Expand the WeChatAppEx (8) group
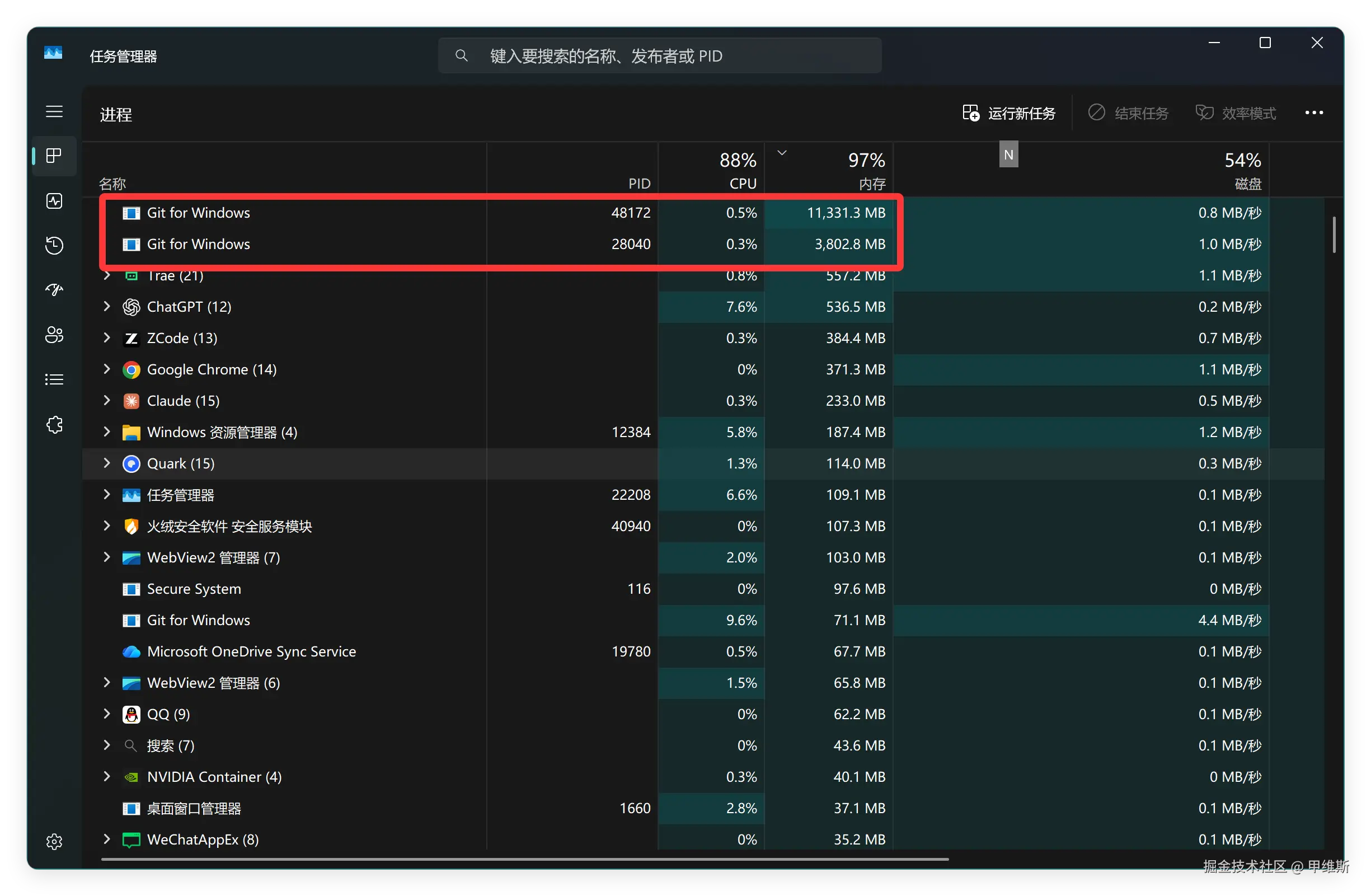 tap(106, 839)
